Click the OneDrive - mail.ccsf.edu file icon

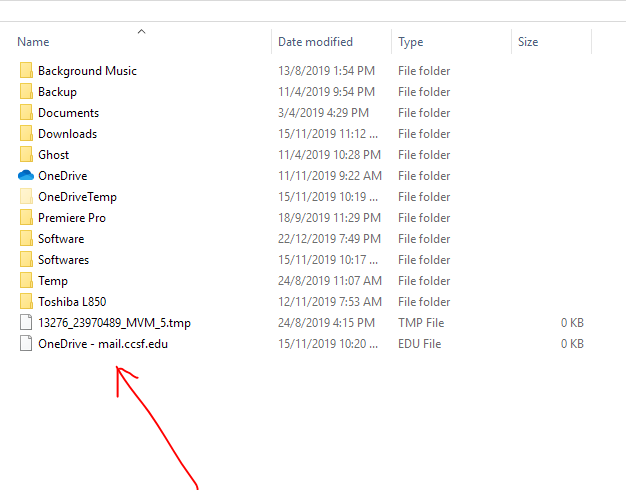pyautogui.click(x=26, y=343)
